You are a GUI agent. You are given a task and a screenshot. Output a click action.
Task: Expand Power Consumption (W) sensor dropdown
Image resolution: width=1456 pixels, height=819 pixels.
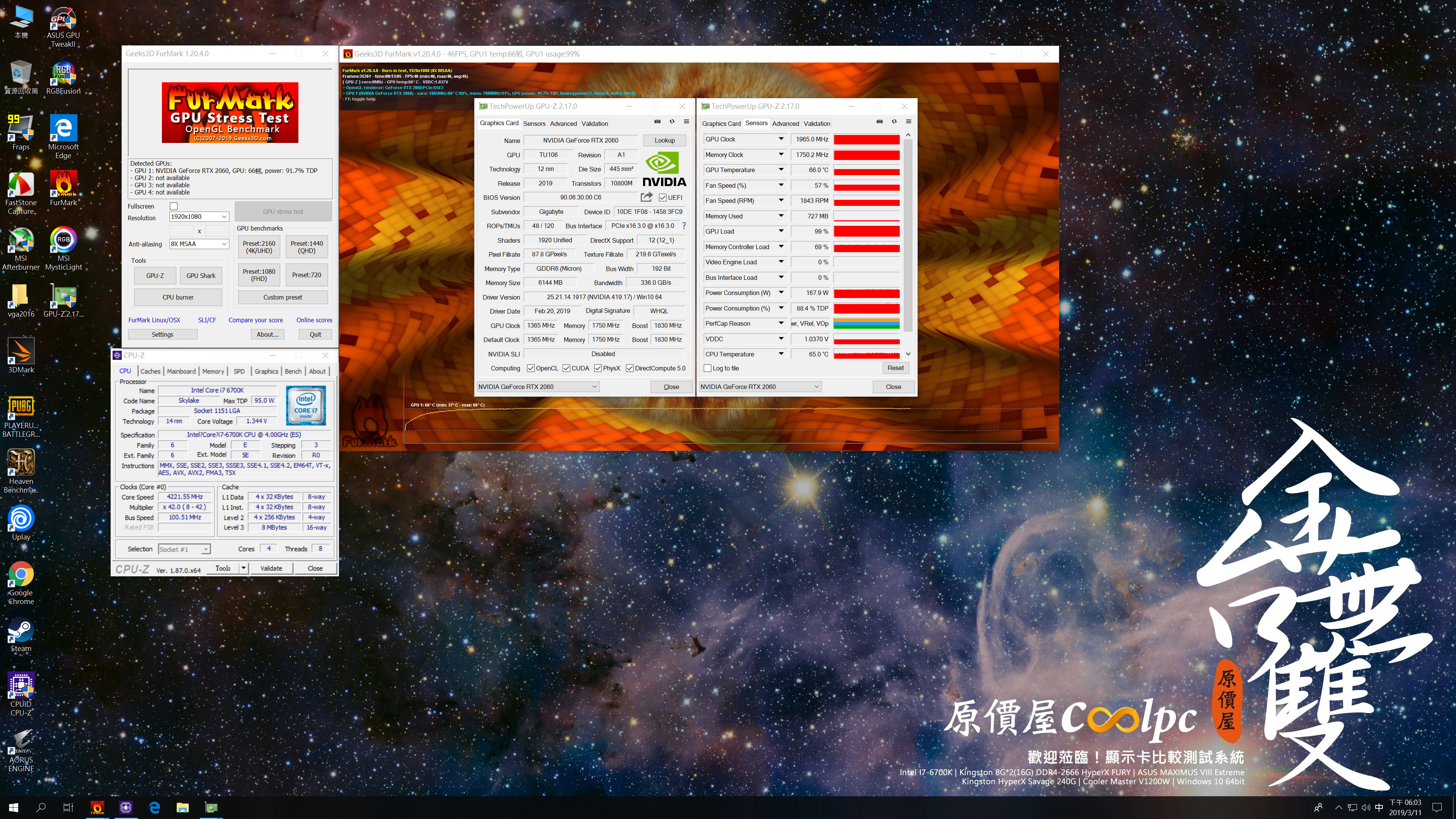[x=781, y=292]
